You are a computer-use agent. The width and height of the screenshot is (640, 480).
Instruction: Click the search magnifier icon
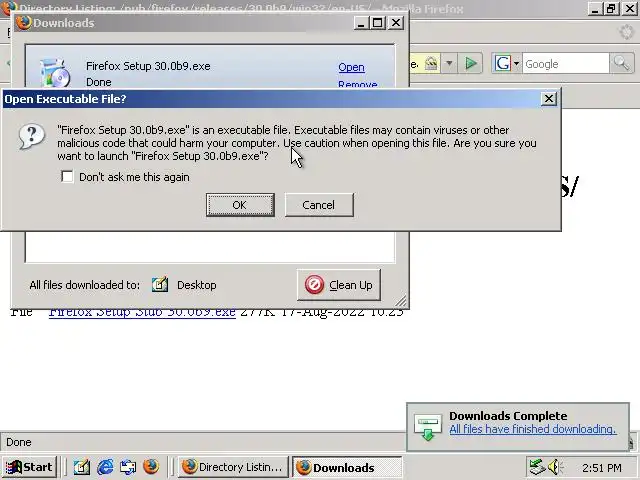coord(621,63)
